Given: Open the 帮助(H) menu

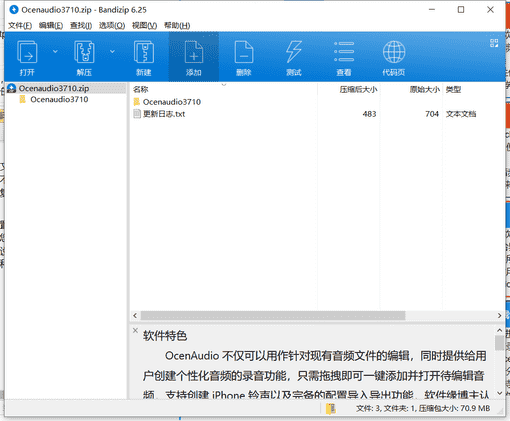Looking at the screenshot, I should [177, 25].
